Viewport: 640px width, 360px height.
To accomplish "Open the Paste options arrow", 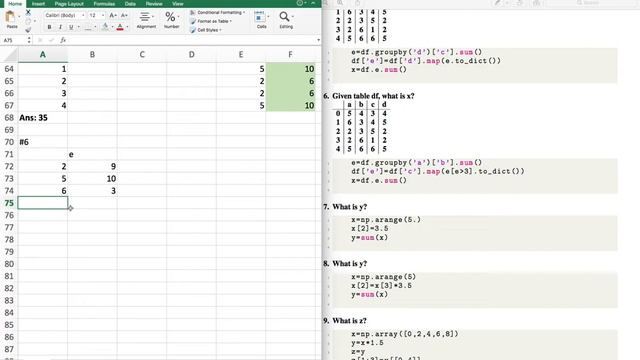I will point(19,17).
